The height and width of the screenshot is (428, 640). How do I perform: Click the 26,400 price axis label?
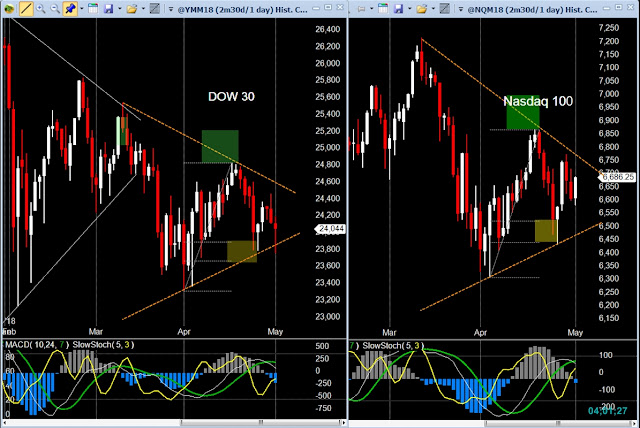click(327, 29)
